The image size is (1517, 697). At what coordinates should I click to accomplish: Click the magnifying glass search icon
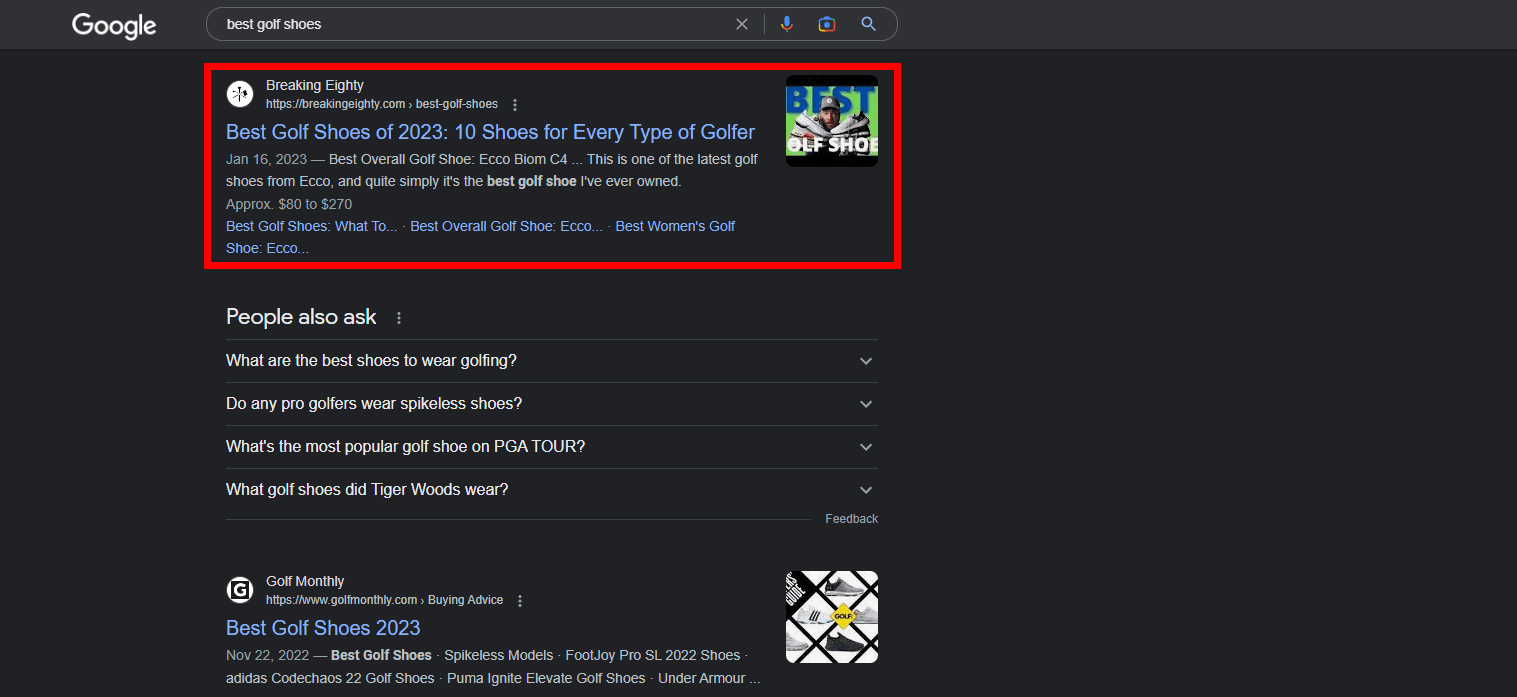(868, 24)
